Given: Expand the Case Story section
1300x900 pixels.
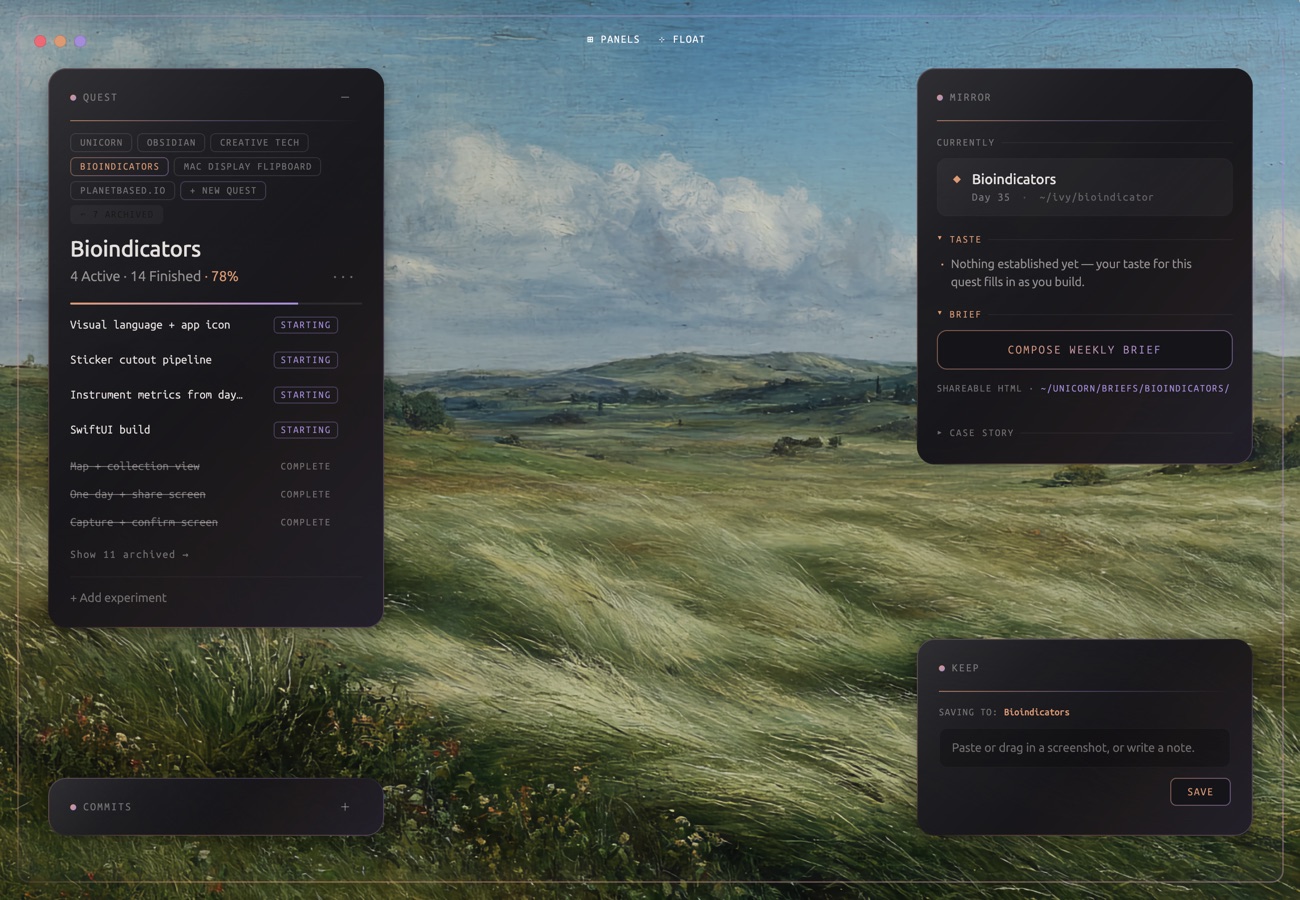Looking at the screenshot, I should click(x=976, y=433).
